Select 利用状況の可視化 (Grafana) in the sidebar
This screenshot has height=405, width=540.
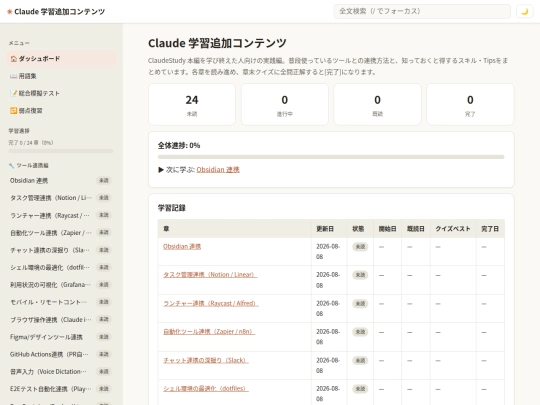[x=61, y=284]
